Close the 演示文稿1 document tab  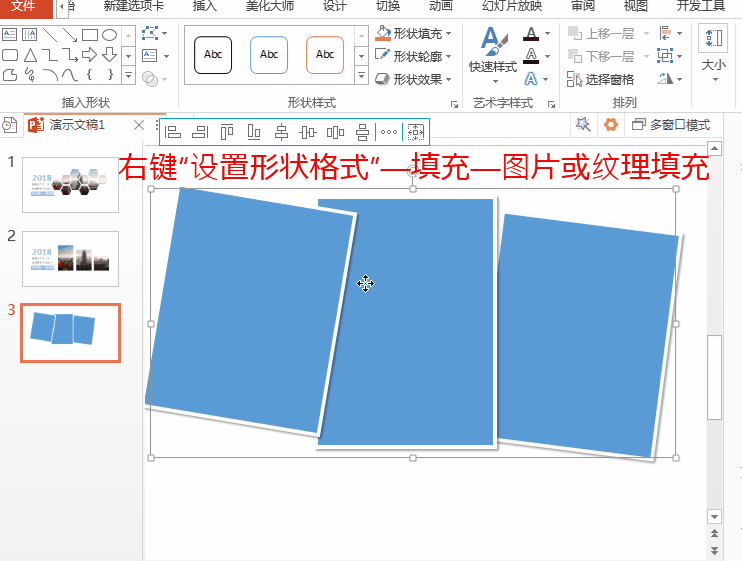click(x=139, y=125)
